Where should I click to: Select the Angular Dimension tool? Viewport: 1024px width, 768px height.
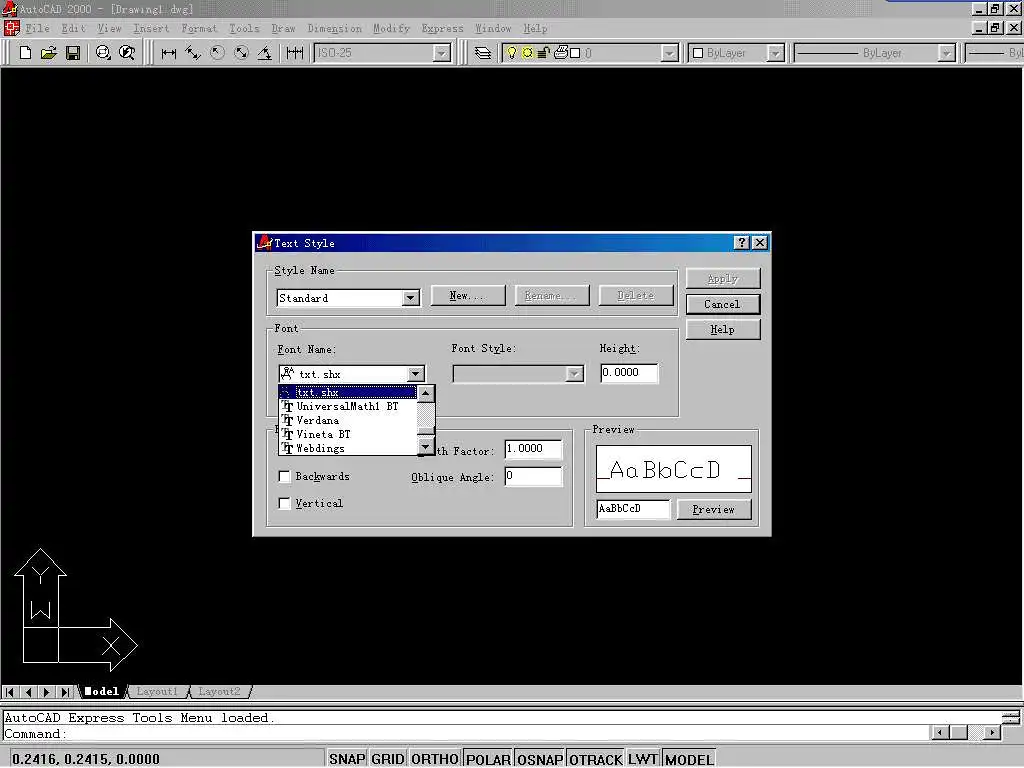(264, 54)
